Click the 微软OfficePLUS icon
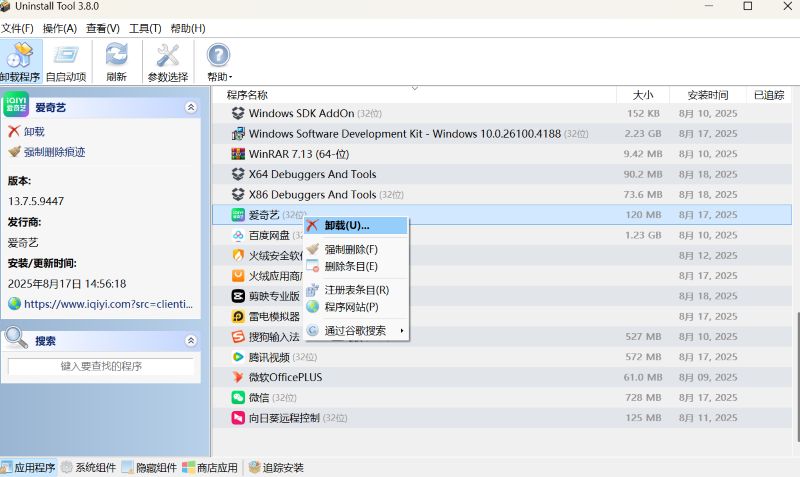 (238, 378)
